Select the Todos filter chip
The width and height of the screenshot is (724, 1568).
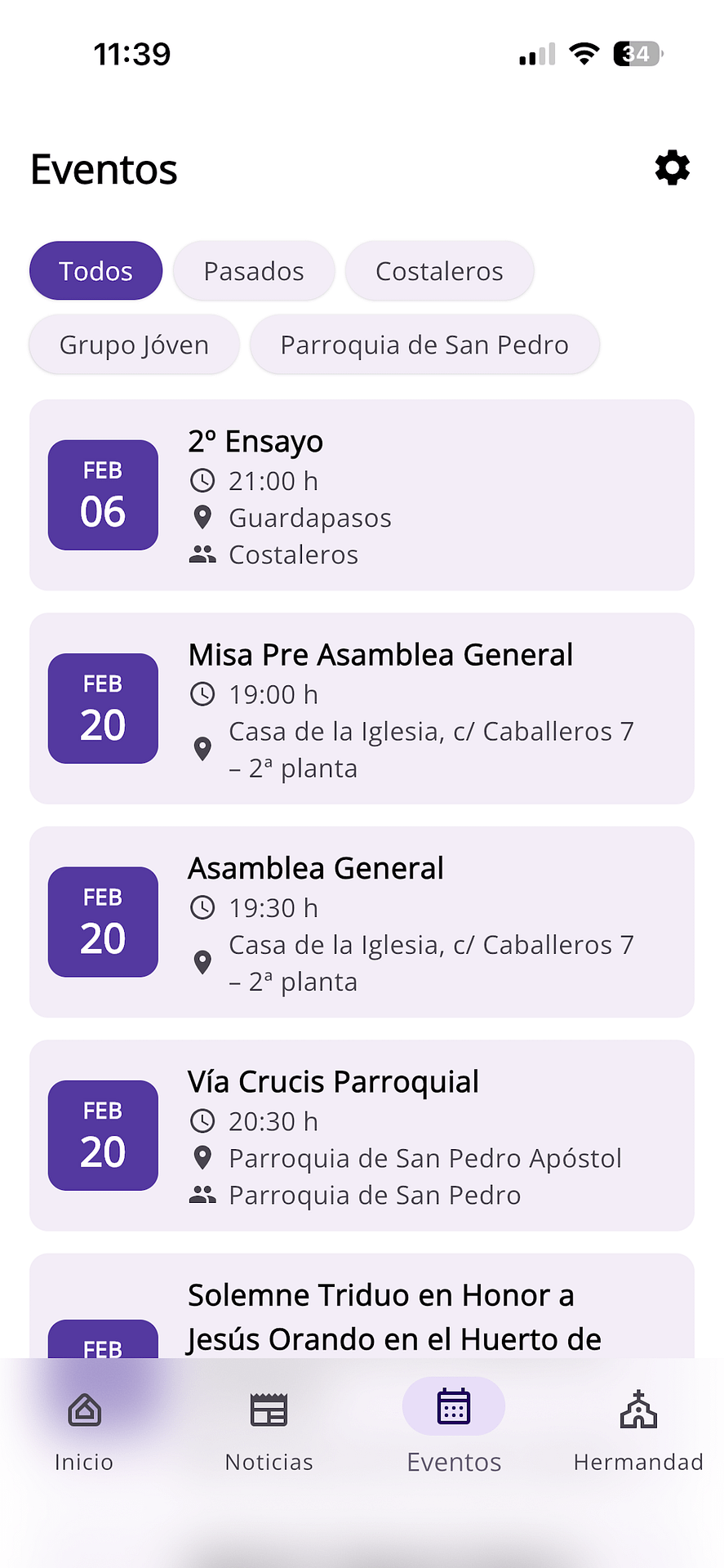coord(95,271)
